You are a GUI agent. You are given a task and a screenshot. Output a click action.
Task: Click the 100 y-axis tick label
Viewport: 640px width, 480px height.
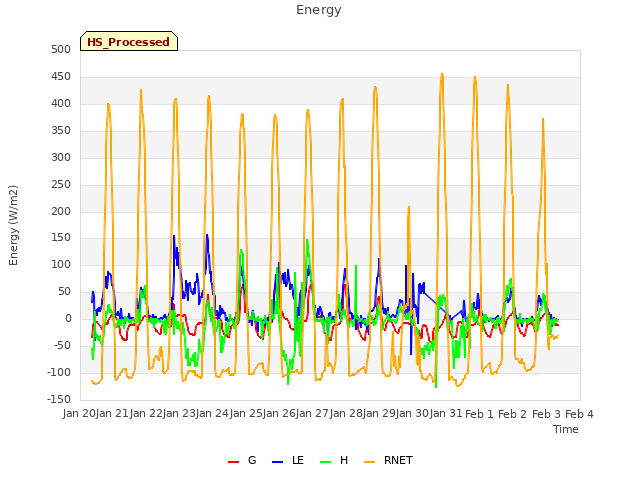click(61, 264)
